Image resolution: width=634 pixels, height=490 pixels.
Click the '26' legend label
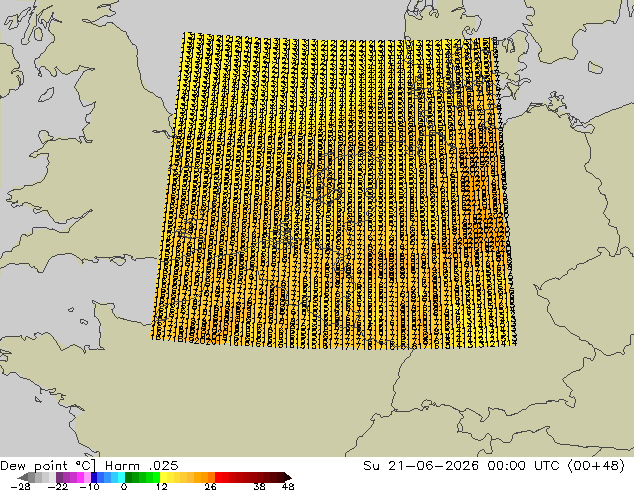pyautogui.click(x=210, y=486)
